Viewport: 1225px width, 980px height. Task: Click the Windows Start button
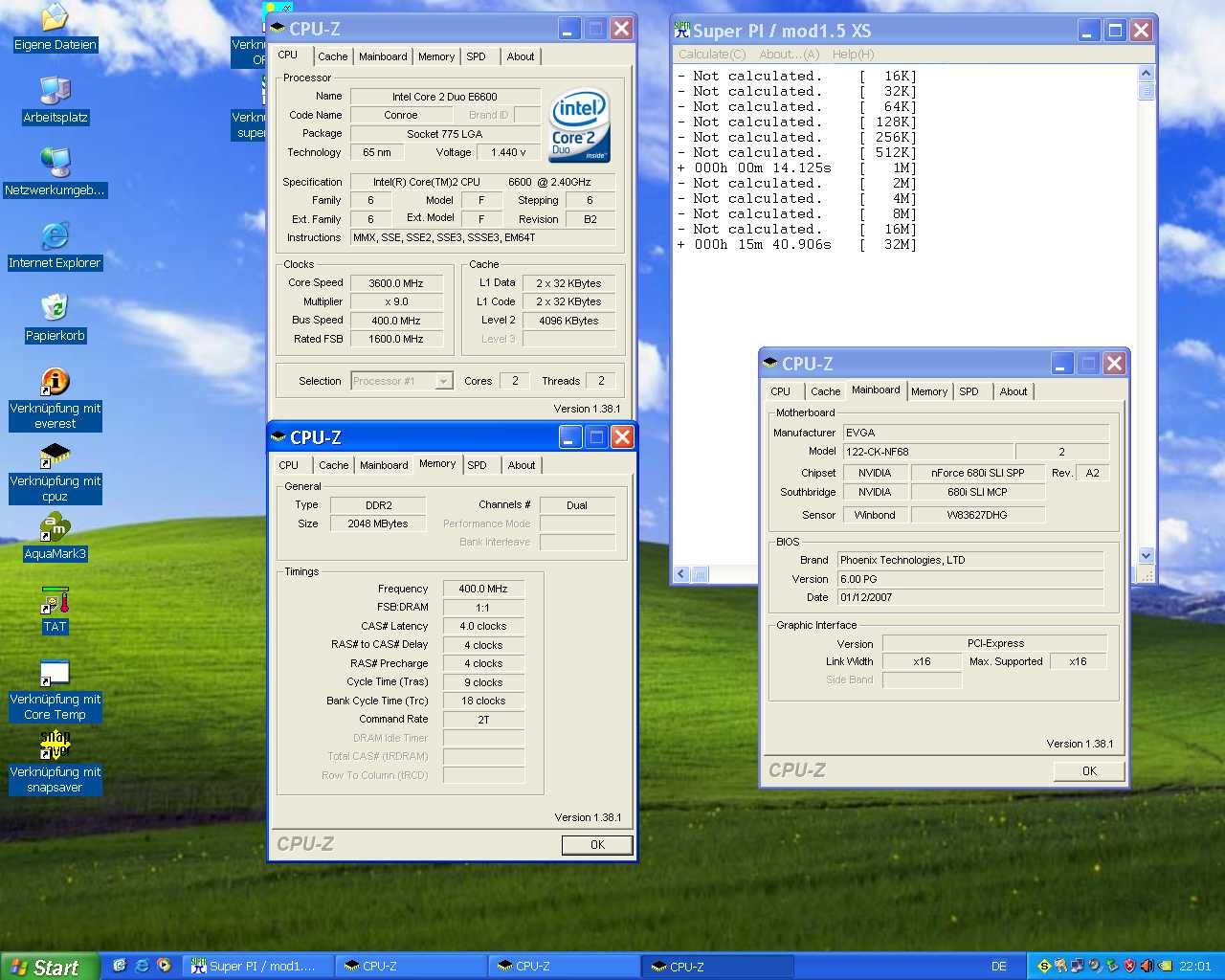[x=50, y=967]
